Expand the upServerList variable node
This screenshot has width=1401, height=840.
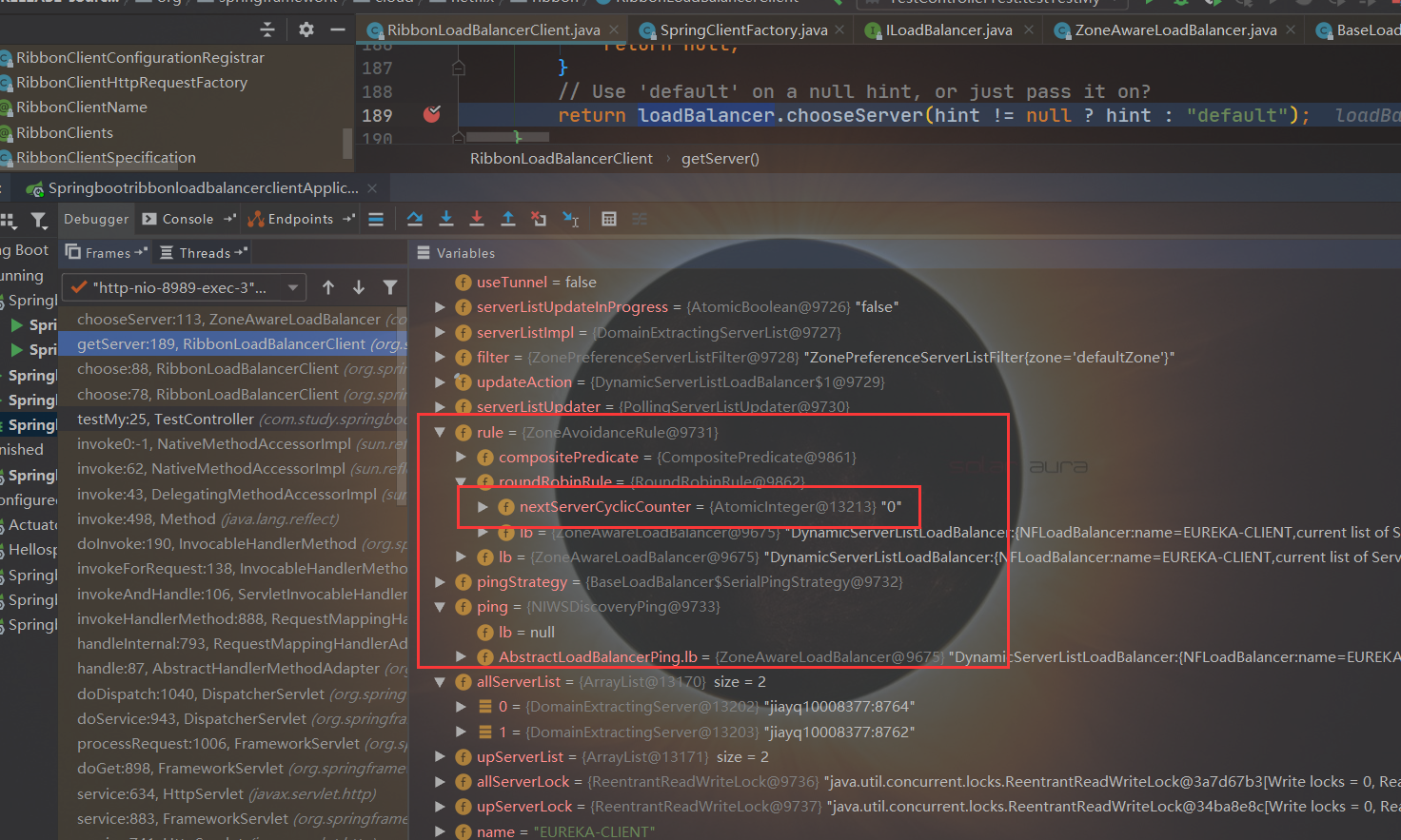(x=440, y=756)
